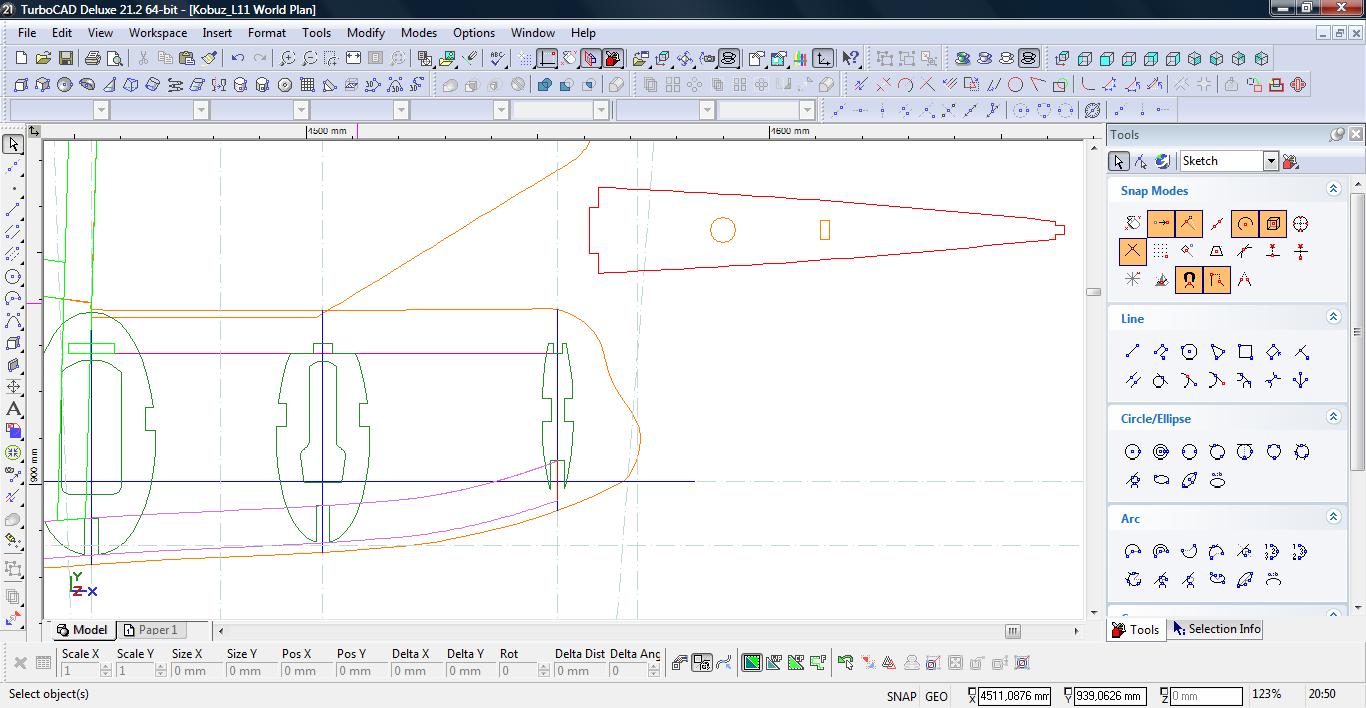The width and height of the screenshot is (1366, 708).
Task: Toggle SNAP in the status bar
Action: point(901,696)
